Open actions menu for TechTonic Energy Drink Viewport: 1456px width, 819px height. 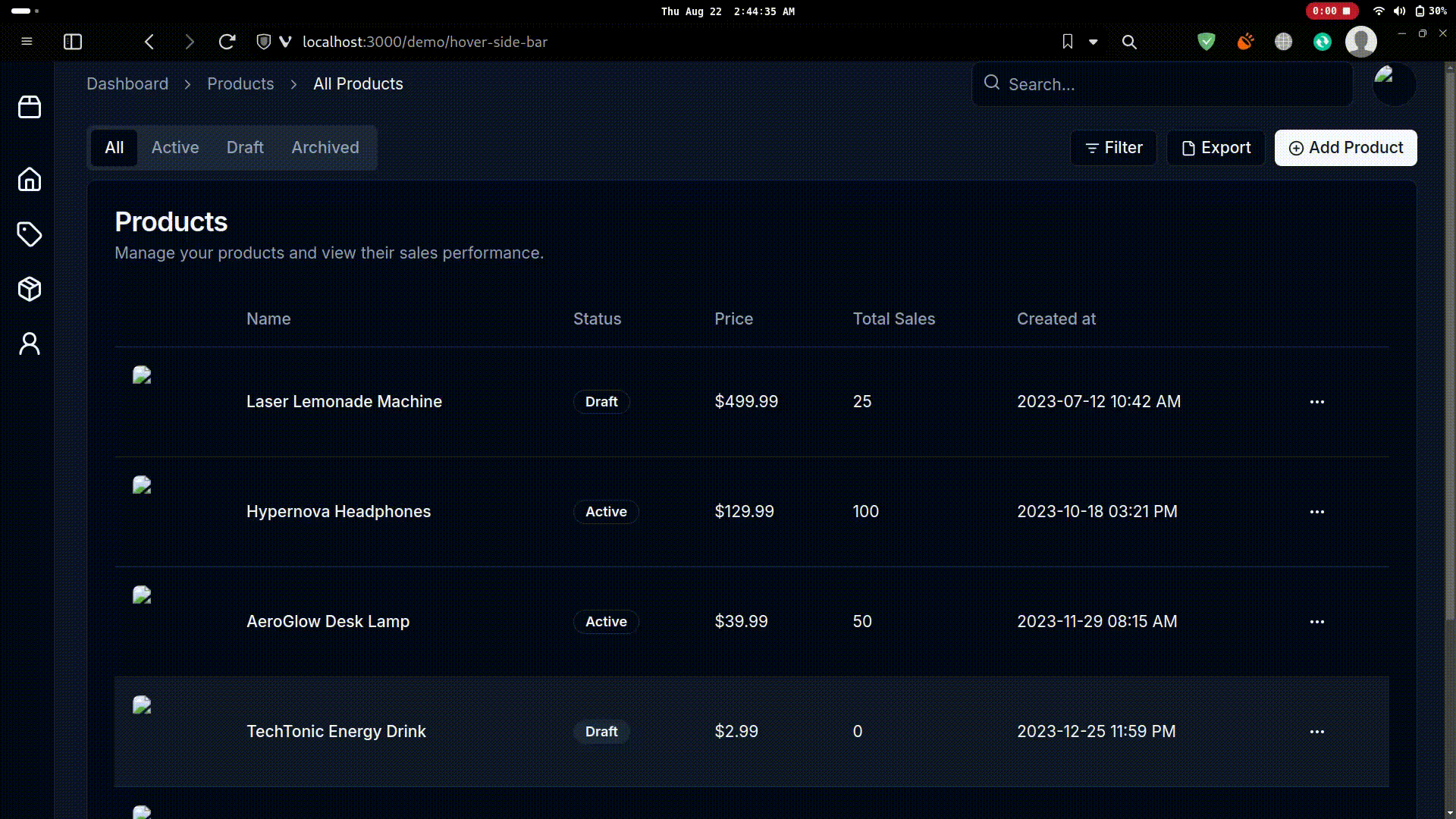click(1317, 732)
